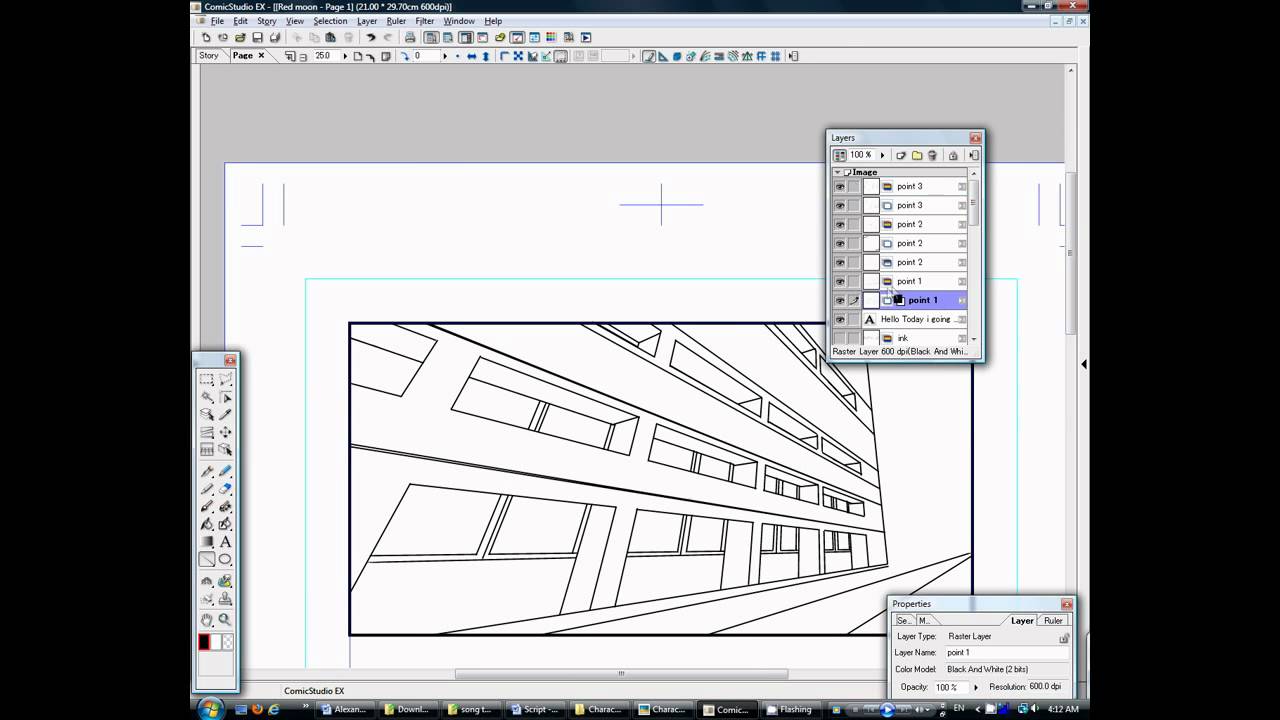Select the Zoom magnifier tool
Screen dimensions: 1280x720
pos(225,619)
